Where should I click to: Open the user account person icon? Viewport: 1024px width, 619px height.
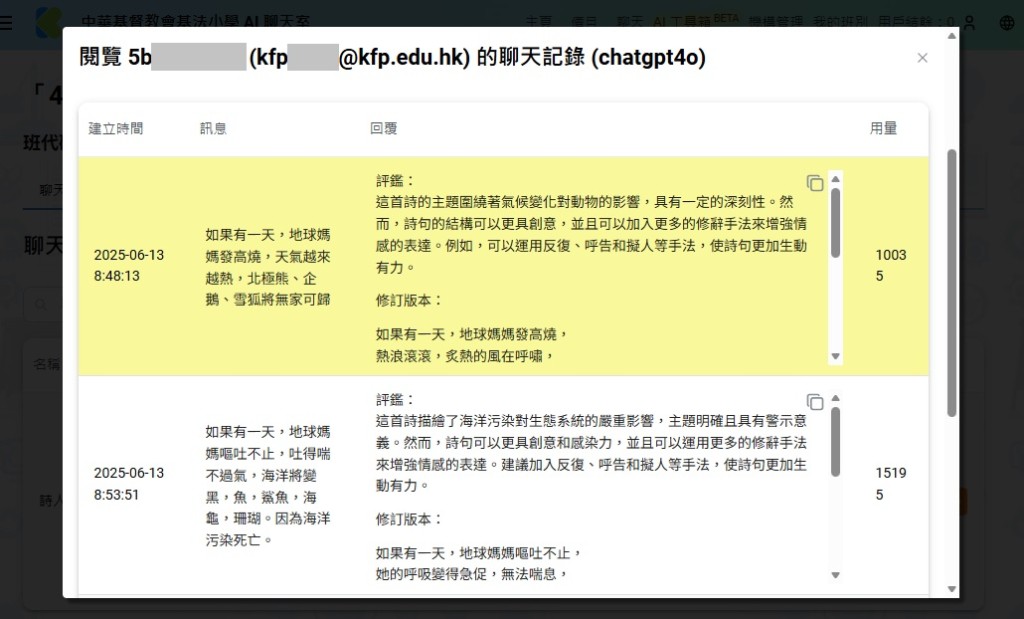coord(968,20)
